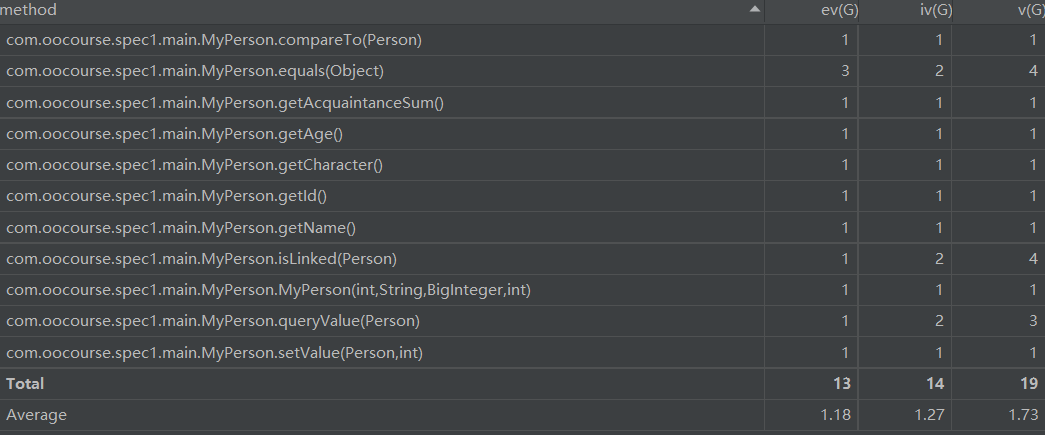Sort by the method column header

(382, 10)
